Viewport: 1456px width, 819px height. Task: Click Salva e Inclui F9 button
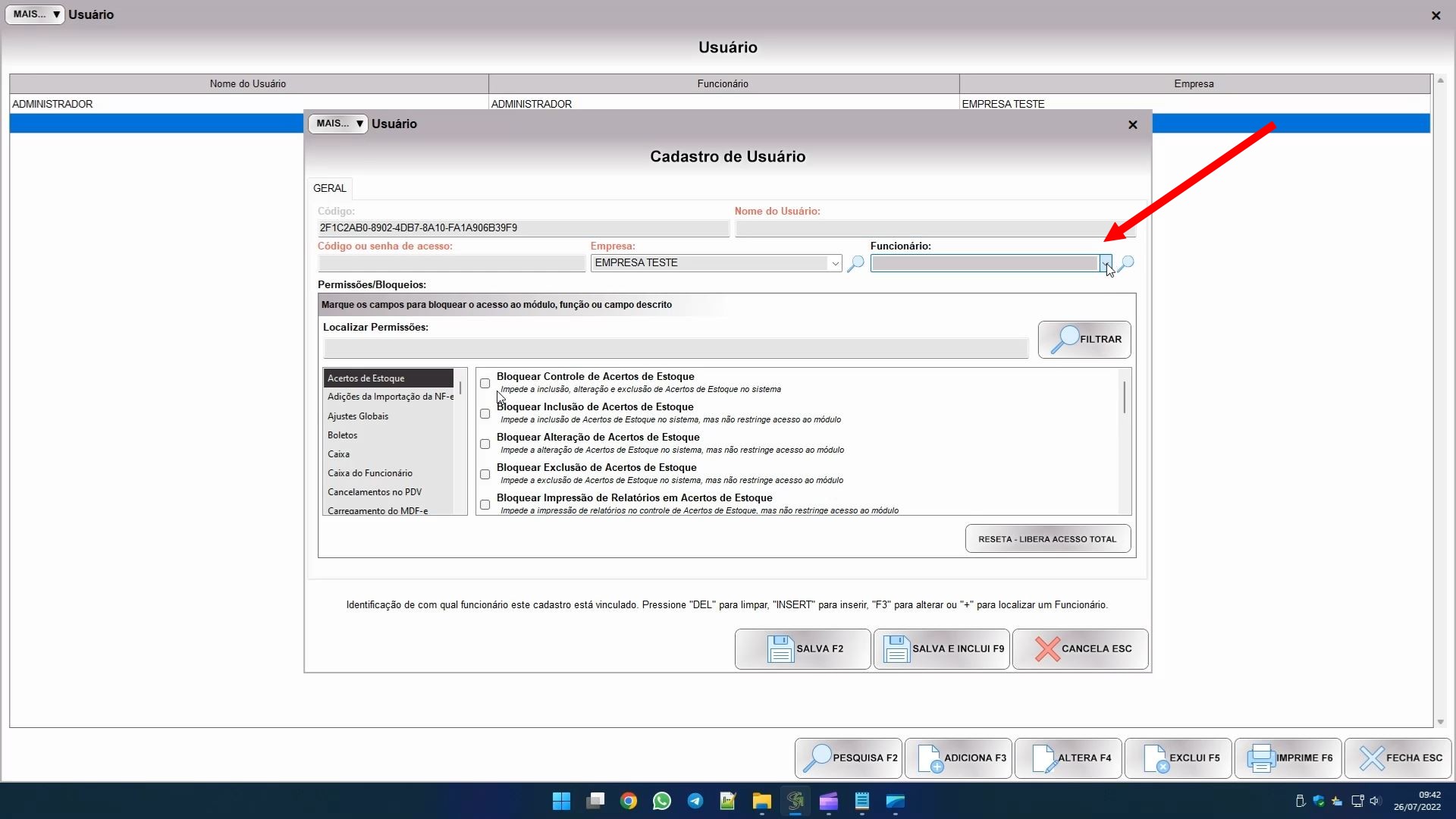point(941,649)
